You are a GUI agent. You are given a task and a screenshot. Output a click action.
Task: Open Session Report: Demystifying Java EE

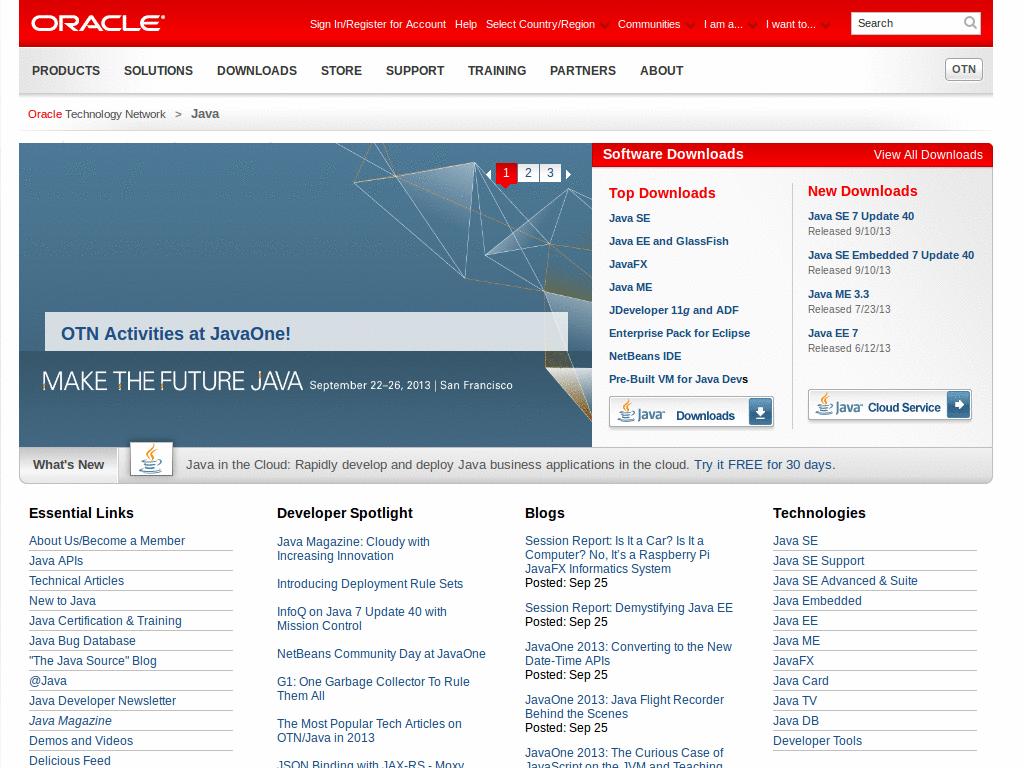(629, 608)
